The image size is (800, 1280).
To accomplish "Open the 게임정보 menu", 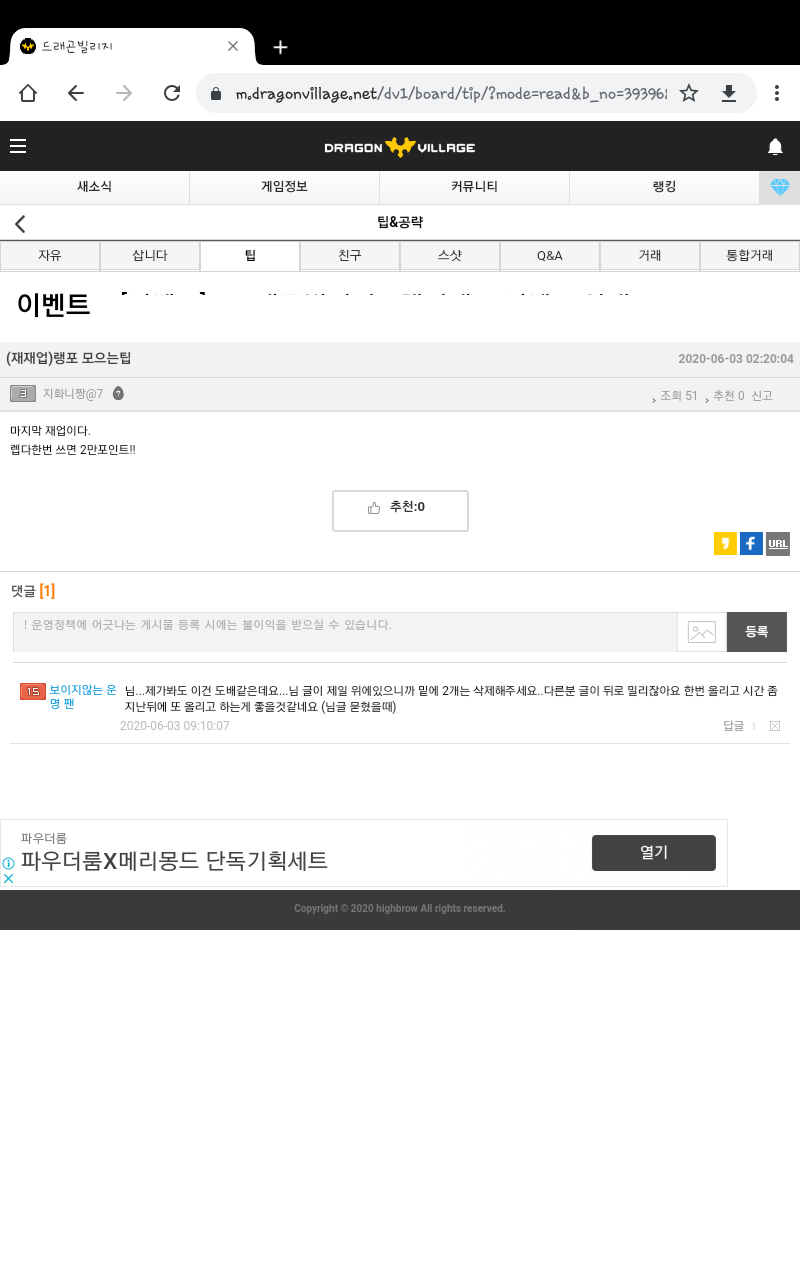I will tap(284, 187).
